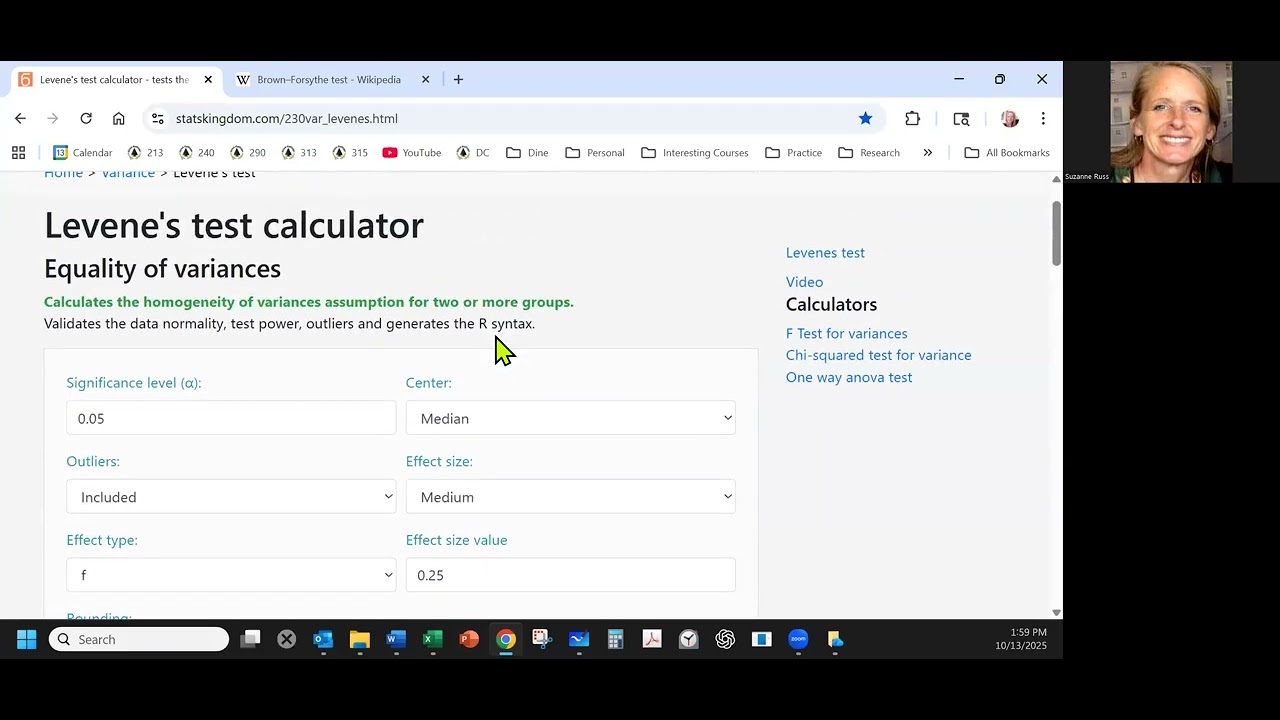Click the address bar URL

(287, 118)
